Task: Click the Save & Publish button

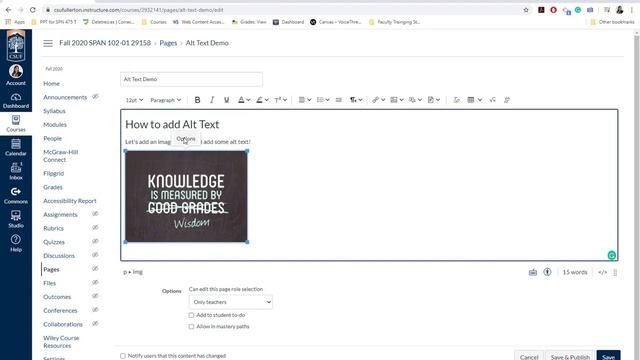Action: pos(570,356)
